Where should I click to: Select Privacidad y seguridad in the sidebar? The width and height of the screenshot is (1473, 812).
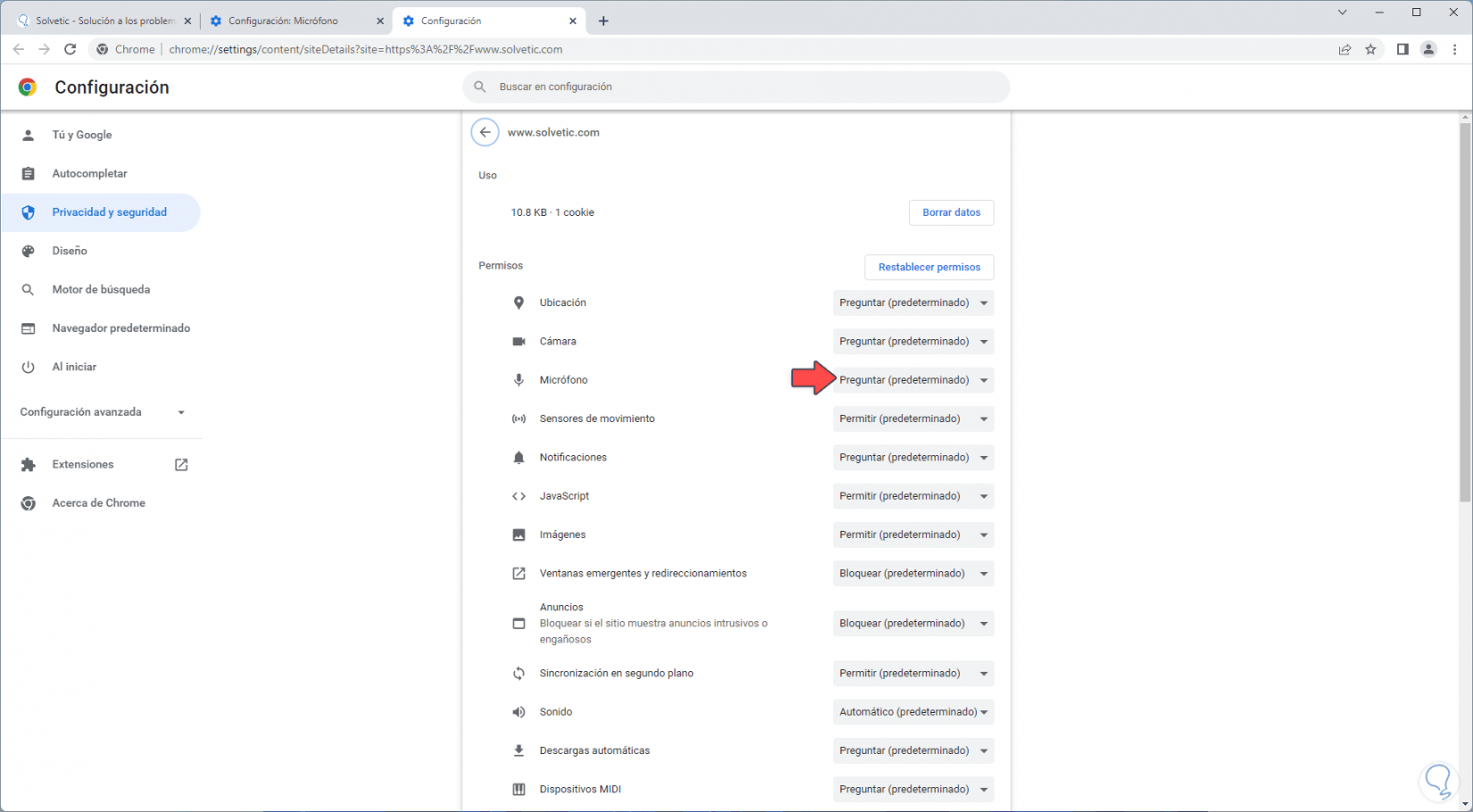pyautogui.click(x=109, y=212)
